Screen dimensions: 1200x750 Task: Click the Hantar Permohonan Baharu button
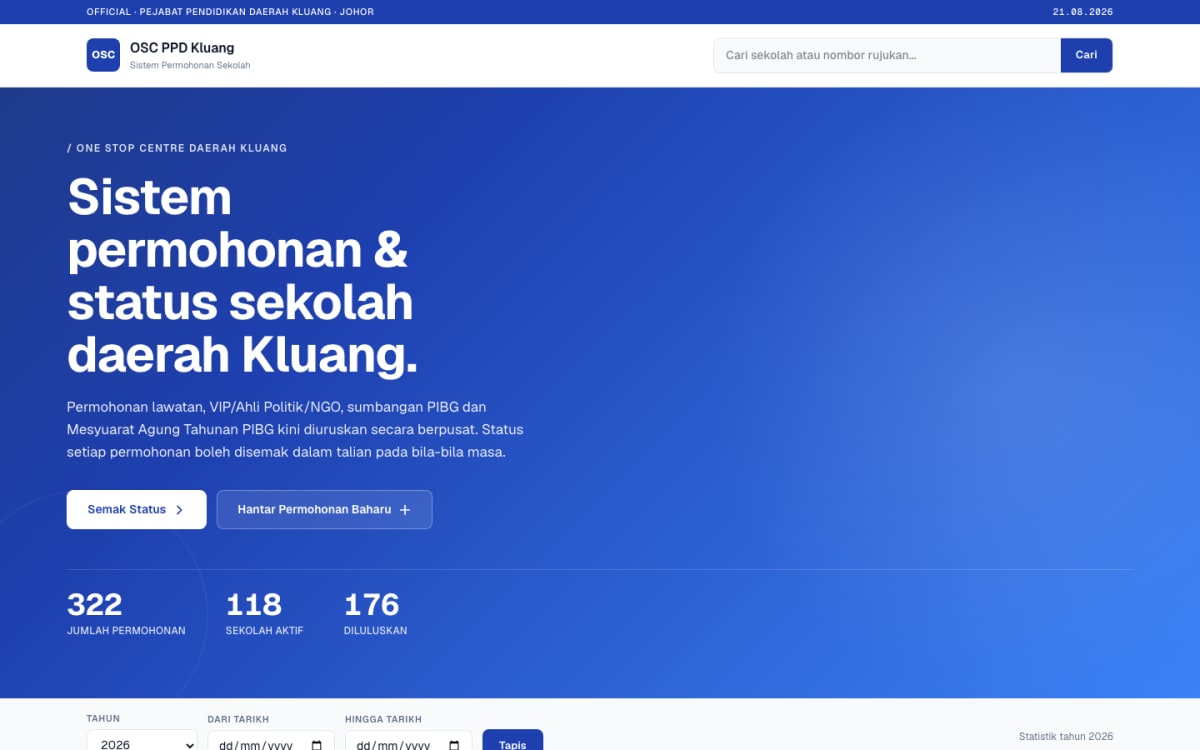325,509
